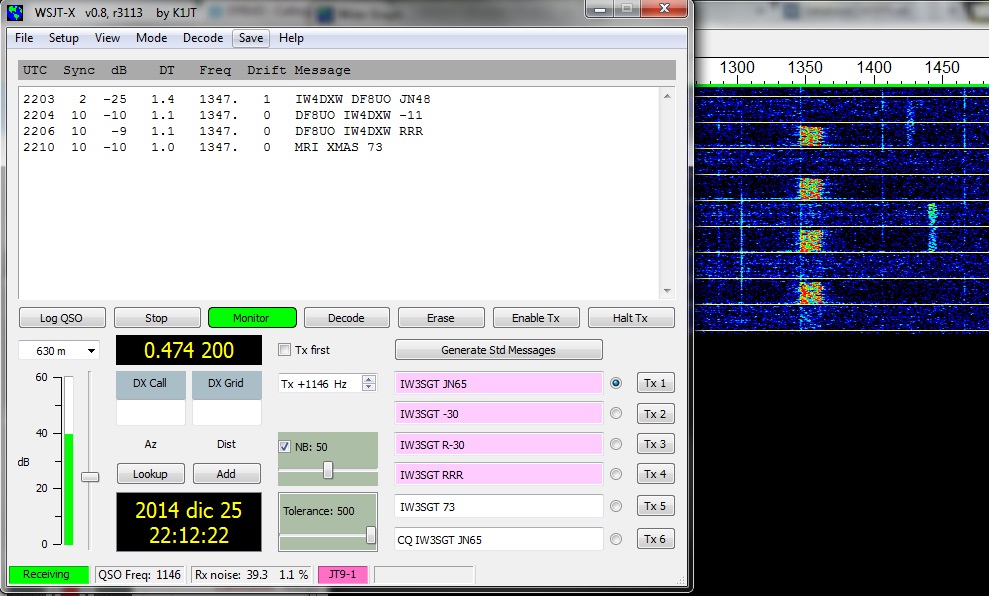Open the View menu

107,38
